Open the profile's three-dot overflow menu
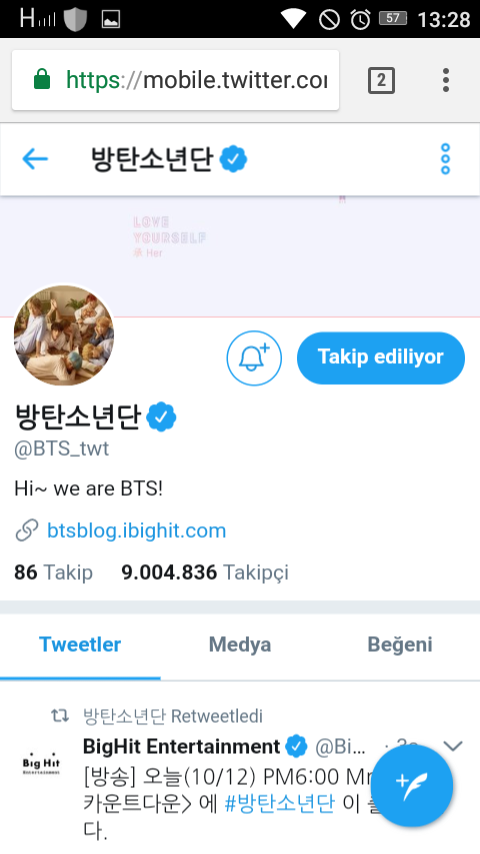The width and height of the screenshot is (480, 854). 445,159
